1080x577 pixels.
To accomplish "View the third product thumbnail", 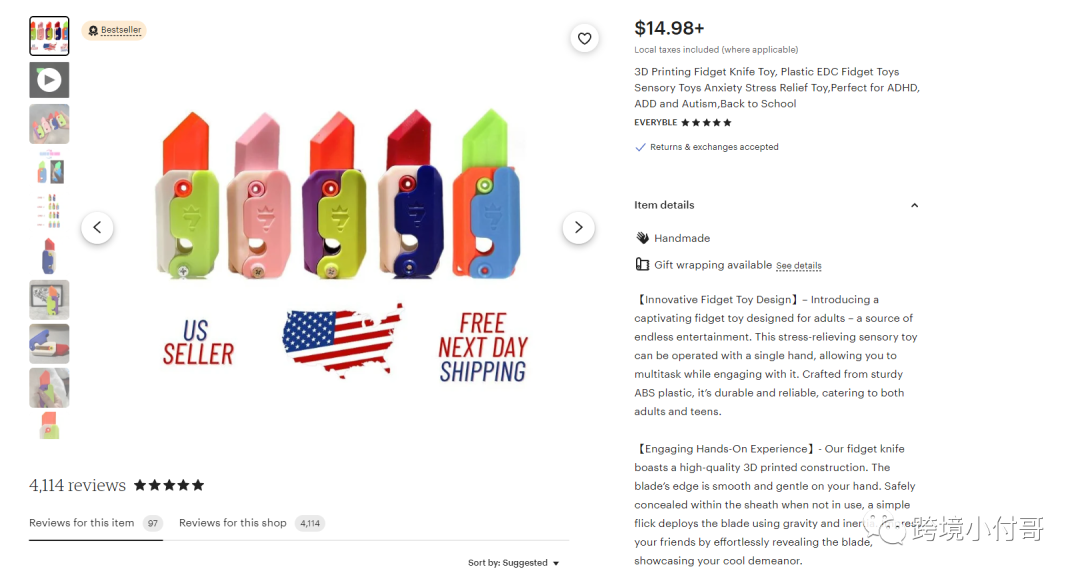I will 49,124.
